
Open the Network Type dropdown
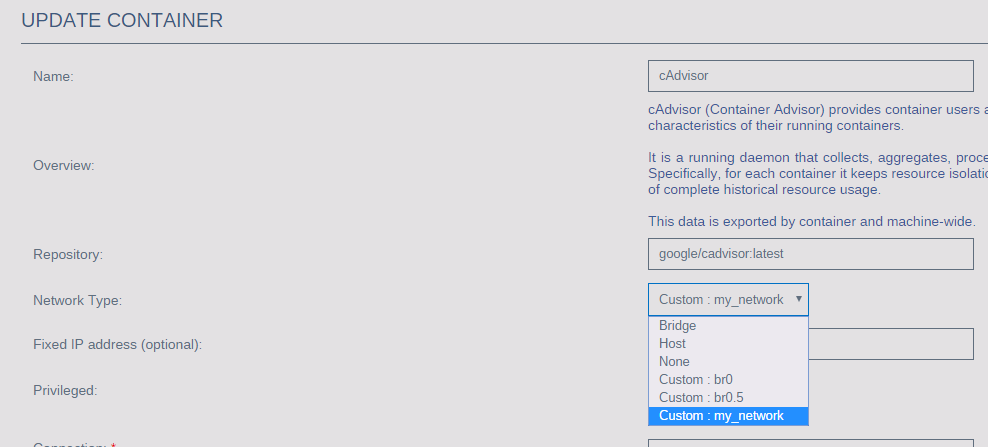click(728, 299)
